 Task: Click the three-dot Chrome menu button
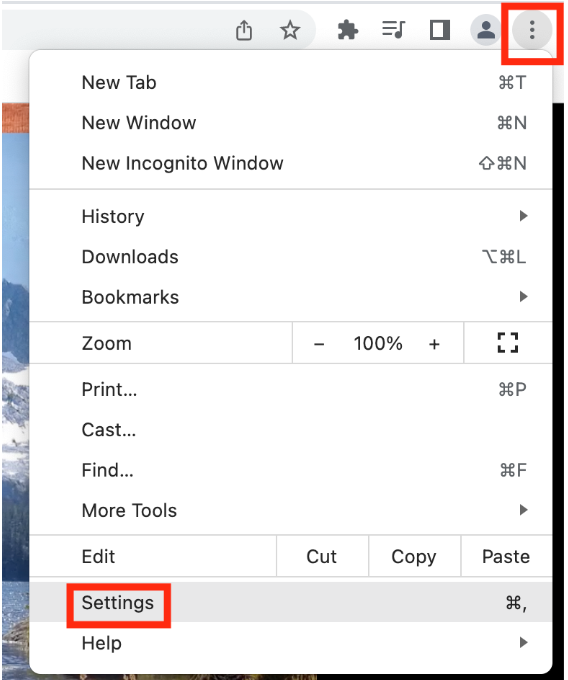(532, 30)
